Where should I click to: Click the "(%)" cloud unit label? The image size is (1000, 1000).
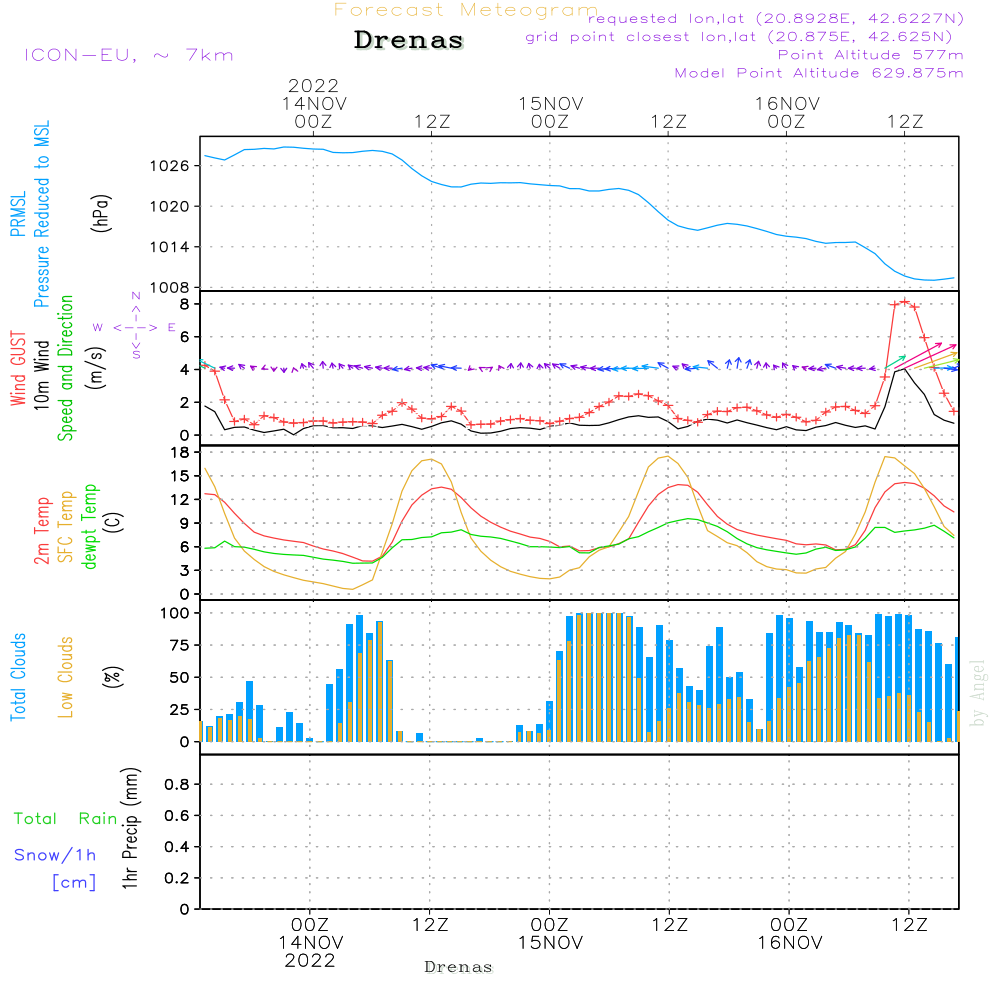pos(112,677)
